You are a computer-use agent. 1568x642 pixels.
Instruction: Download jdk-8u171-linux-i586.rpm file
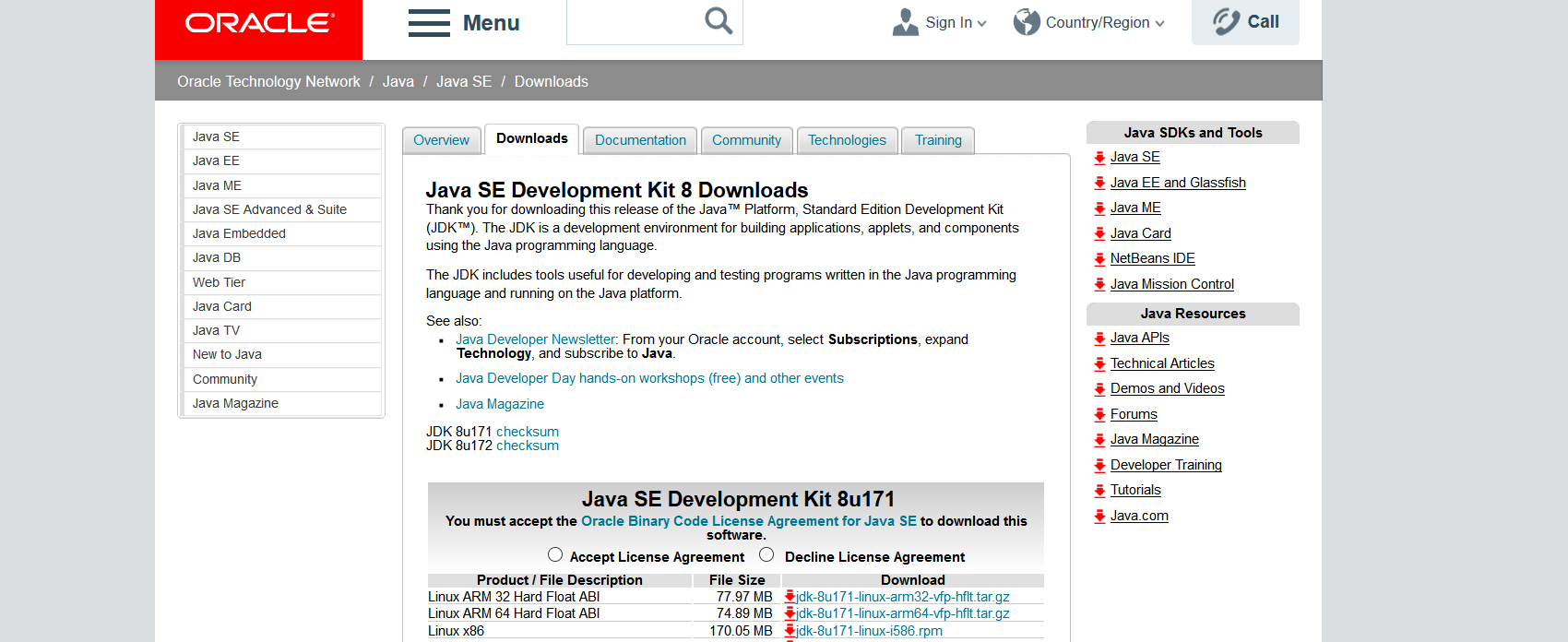pos(870,631)
